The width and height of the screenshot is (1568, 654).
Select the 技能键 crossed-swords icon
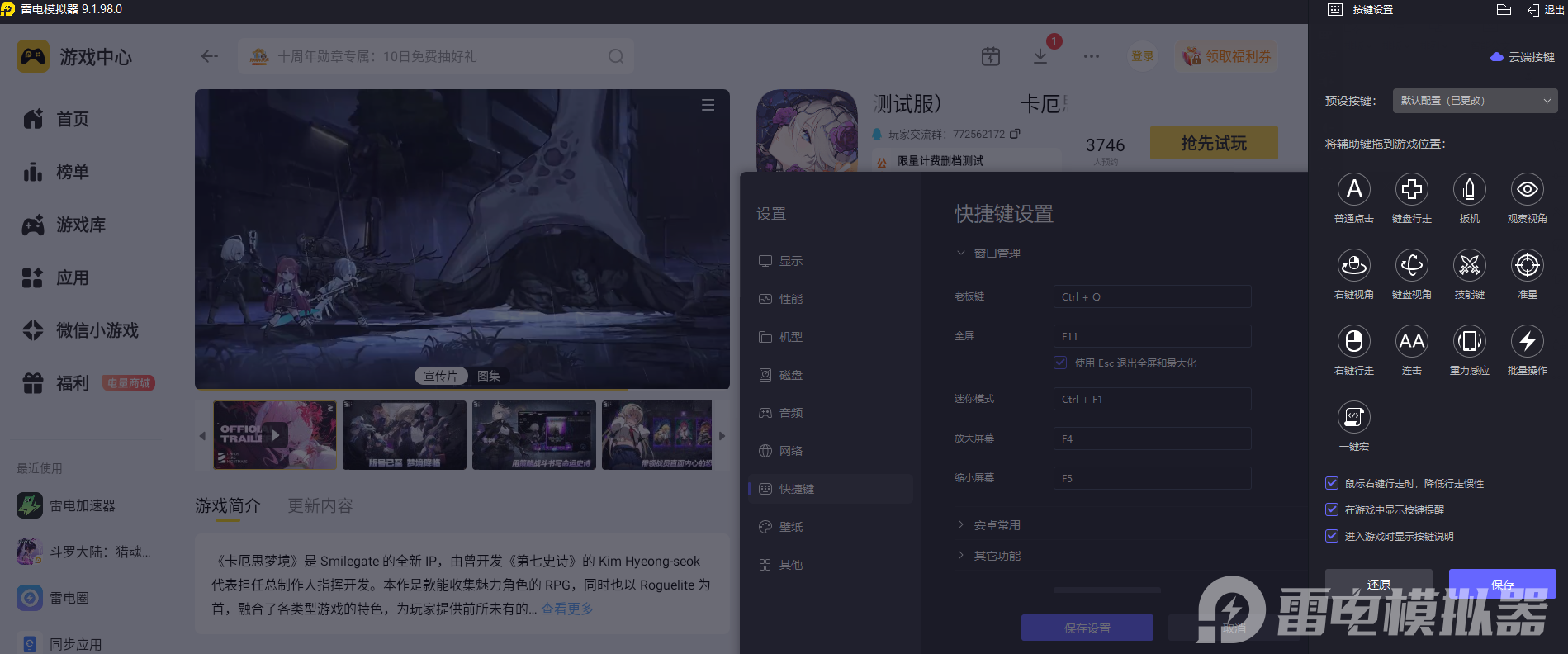[1470, 266]
